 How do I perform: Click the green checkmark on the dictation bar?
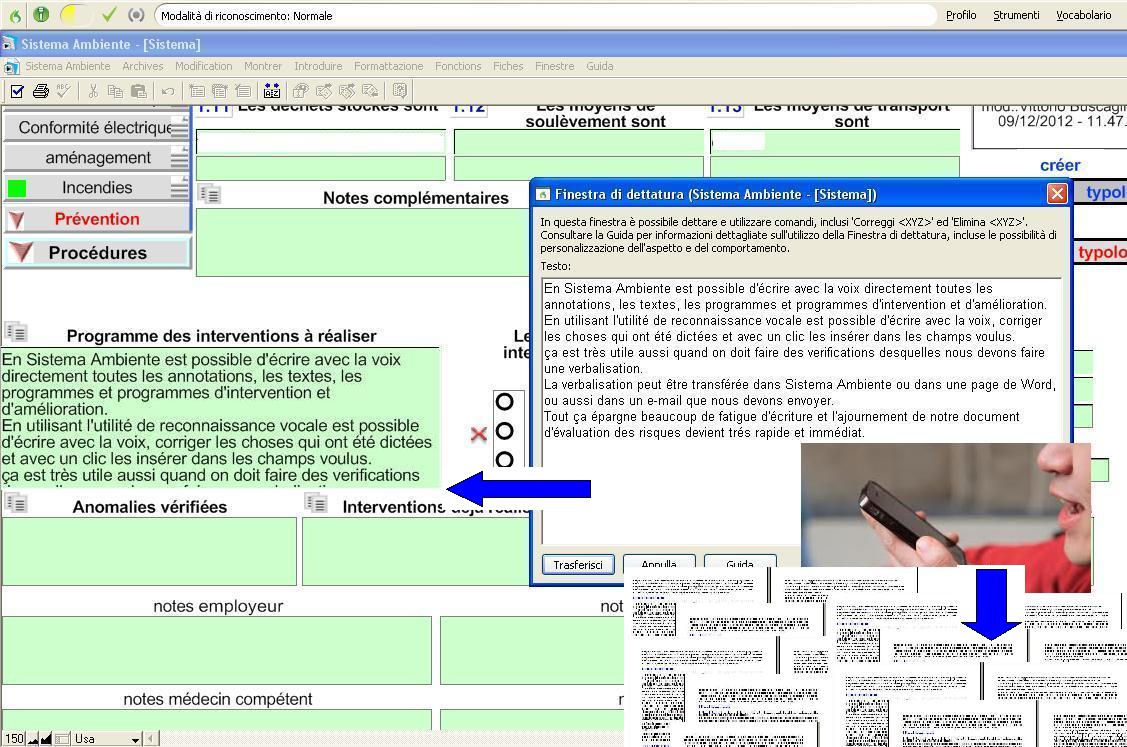(x=109, y=15)
